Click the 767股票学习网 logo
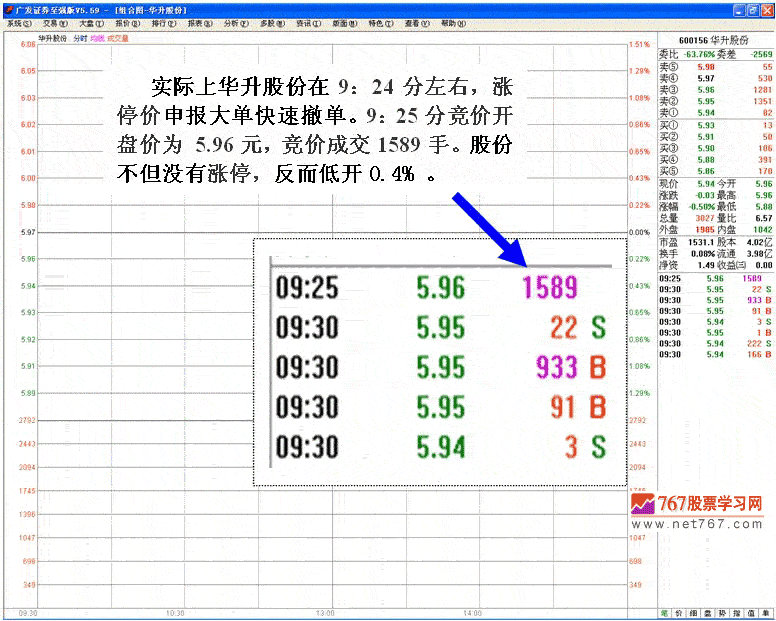This screenshot has height=621, width=776. tap(698, 505)
